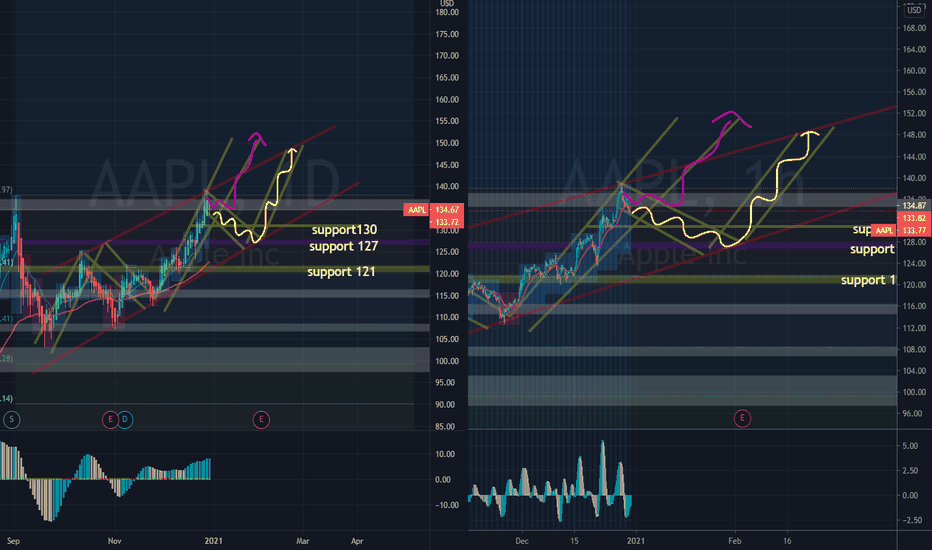This screenshot has height=550, width=932.
Task: Click the S split marker on left chart
Action: click(11, 420)
